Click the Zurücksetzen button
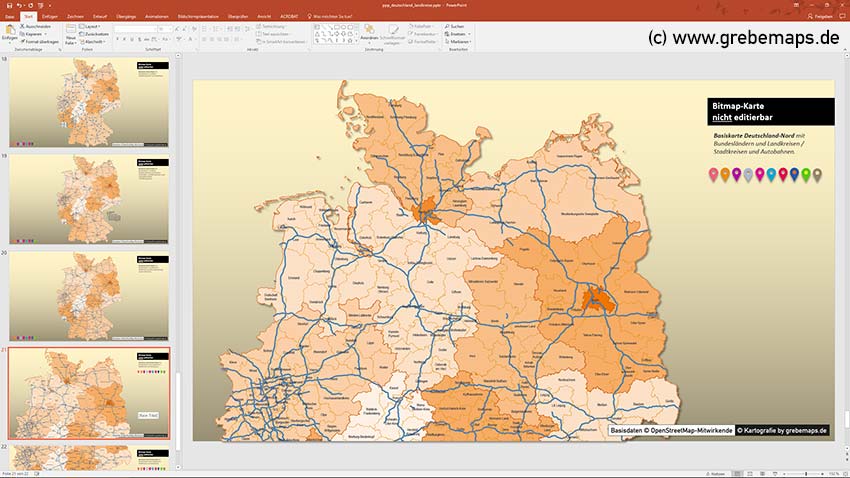 (x=96, y=33)
